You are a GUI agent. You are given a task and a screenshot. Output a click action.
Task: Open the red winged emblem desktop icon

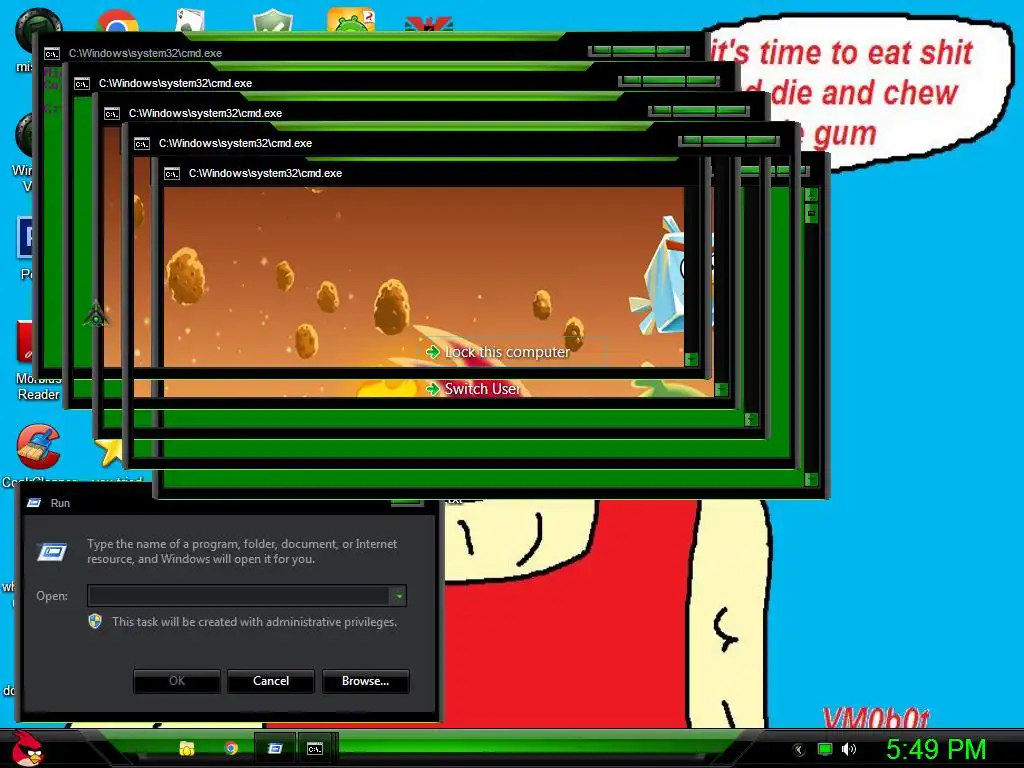coord(428,24)
